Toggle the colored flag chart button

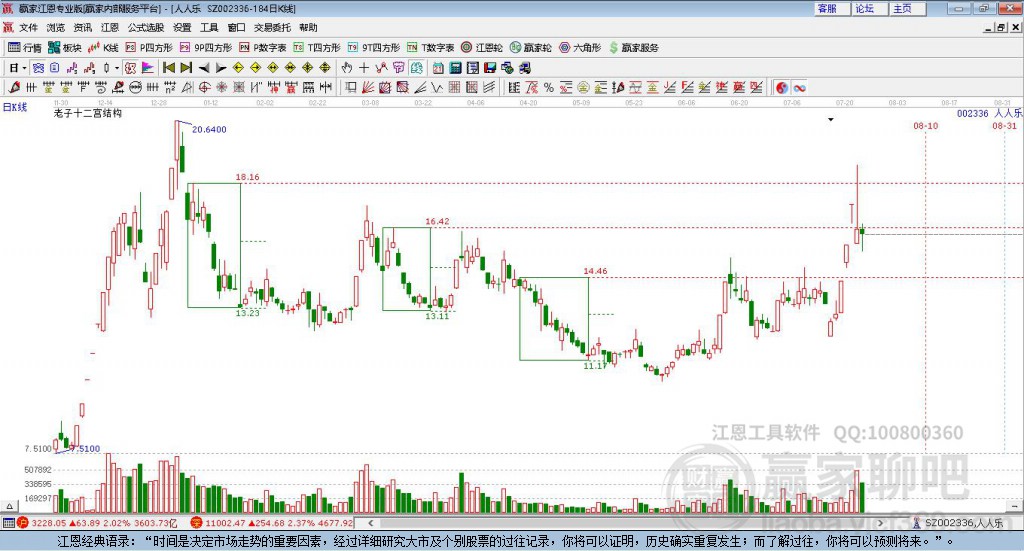pyautogui.click(x=148, y=68)
